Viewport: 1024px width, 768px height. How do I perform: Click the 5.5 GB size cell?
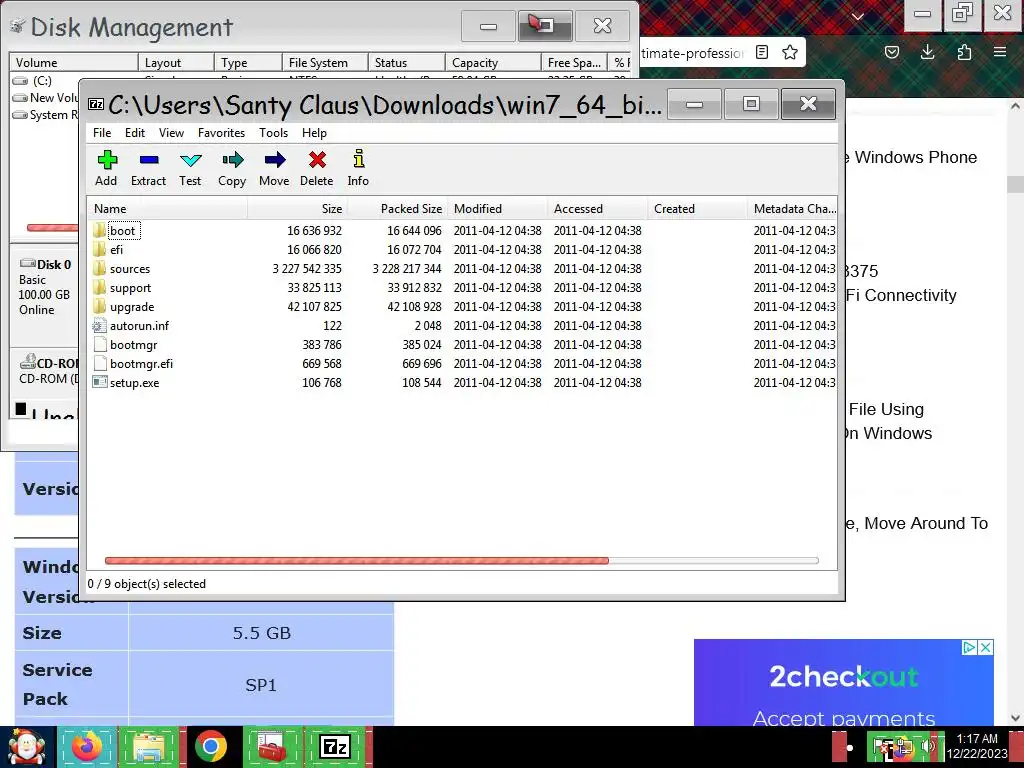tap(261, 633)
